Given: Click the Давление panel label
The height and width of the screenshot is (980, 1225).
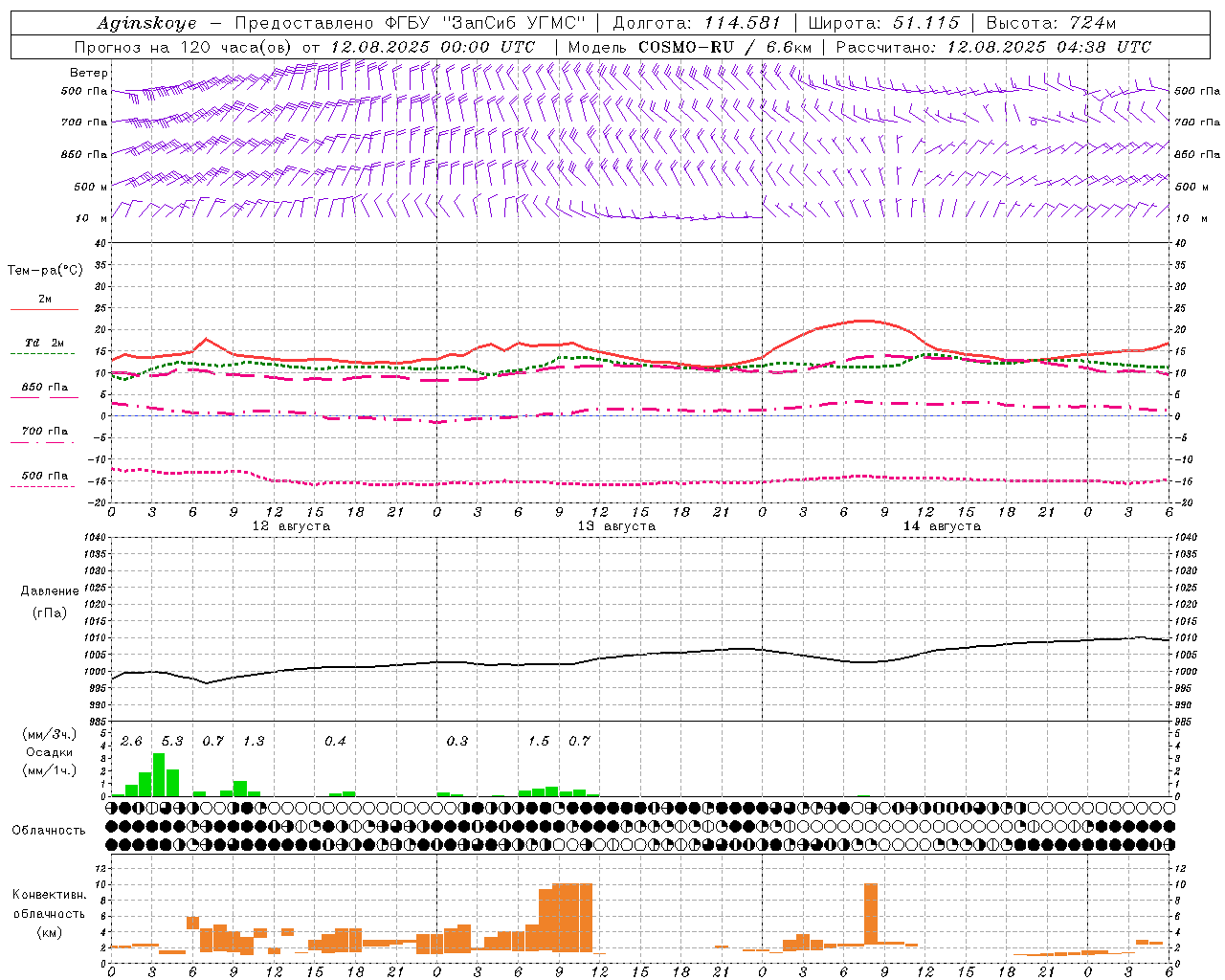Looking at the screenshot, I should (x=50, y=591).
